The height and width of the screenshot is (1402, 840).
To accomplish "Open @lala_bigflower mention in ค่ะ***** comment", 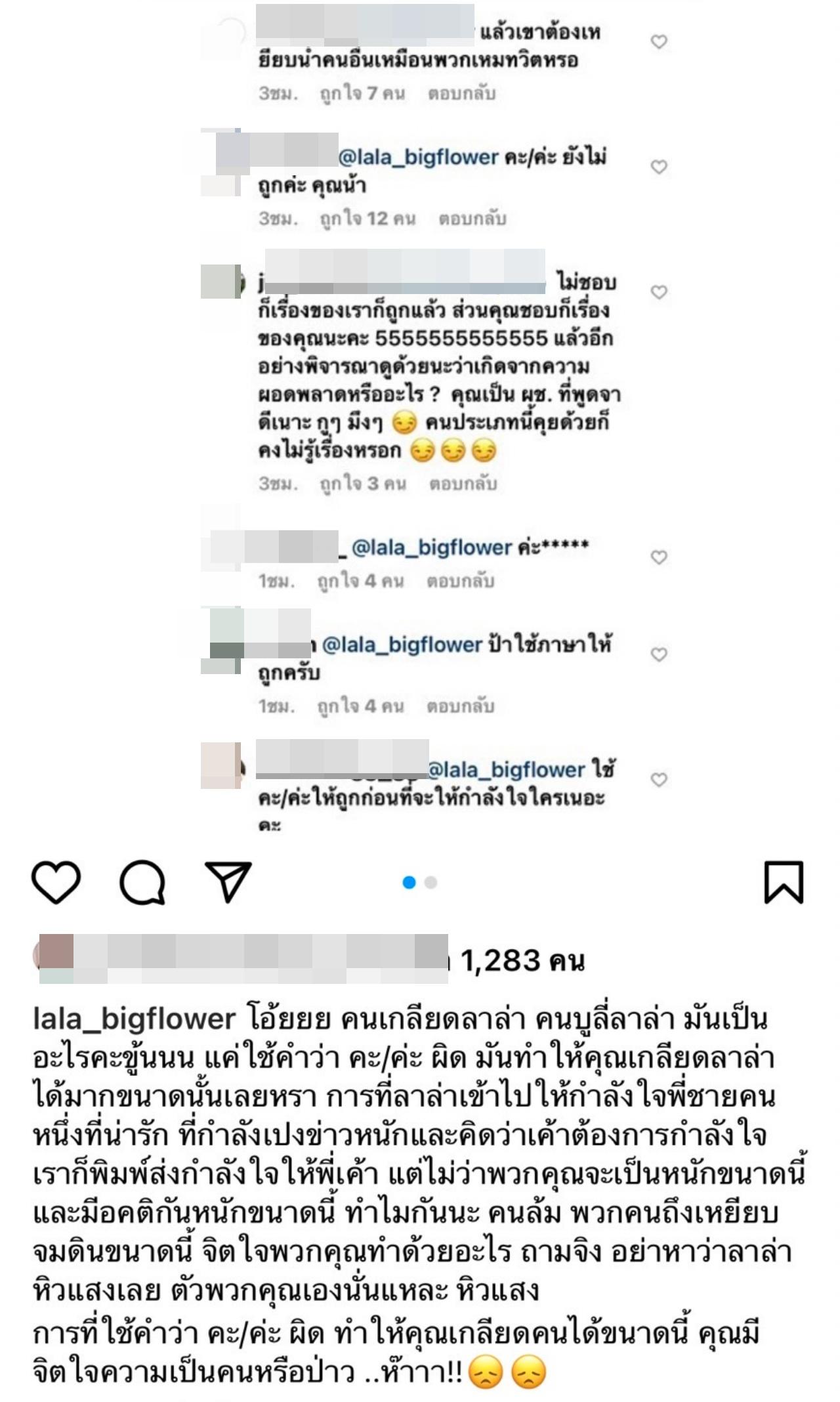I will (x=432, y=547).
